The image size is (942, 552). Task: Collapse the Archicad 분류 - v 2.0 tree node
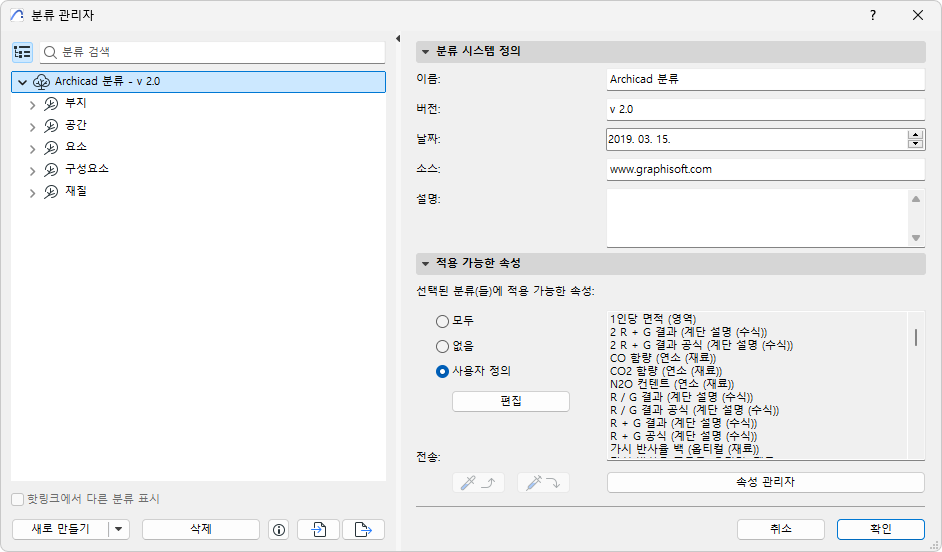(22, 82)
